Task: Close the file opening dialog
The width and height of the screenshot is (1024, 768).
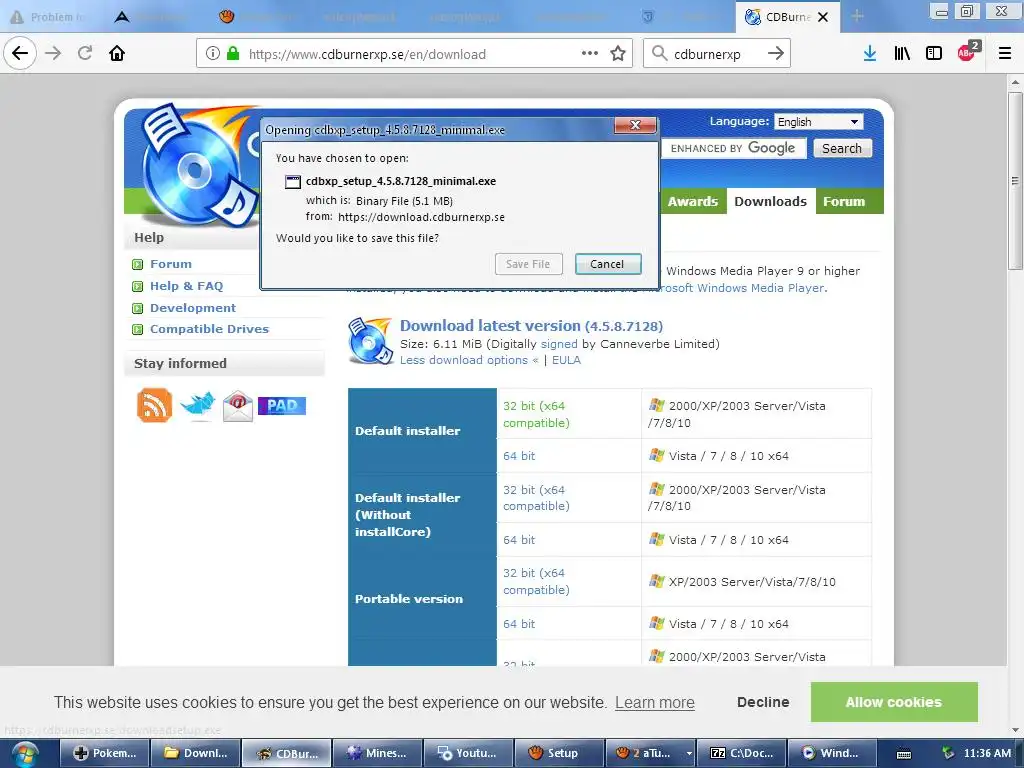Action: [635, 125]
